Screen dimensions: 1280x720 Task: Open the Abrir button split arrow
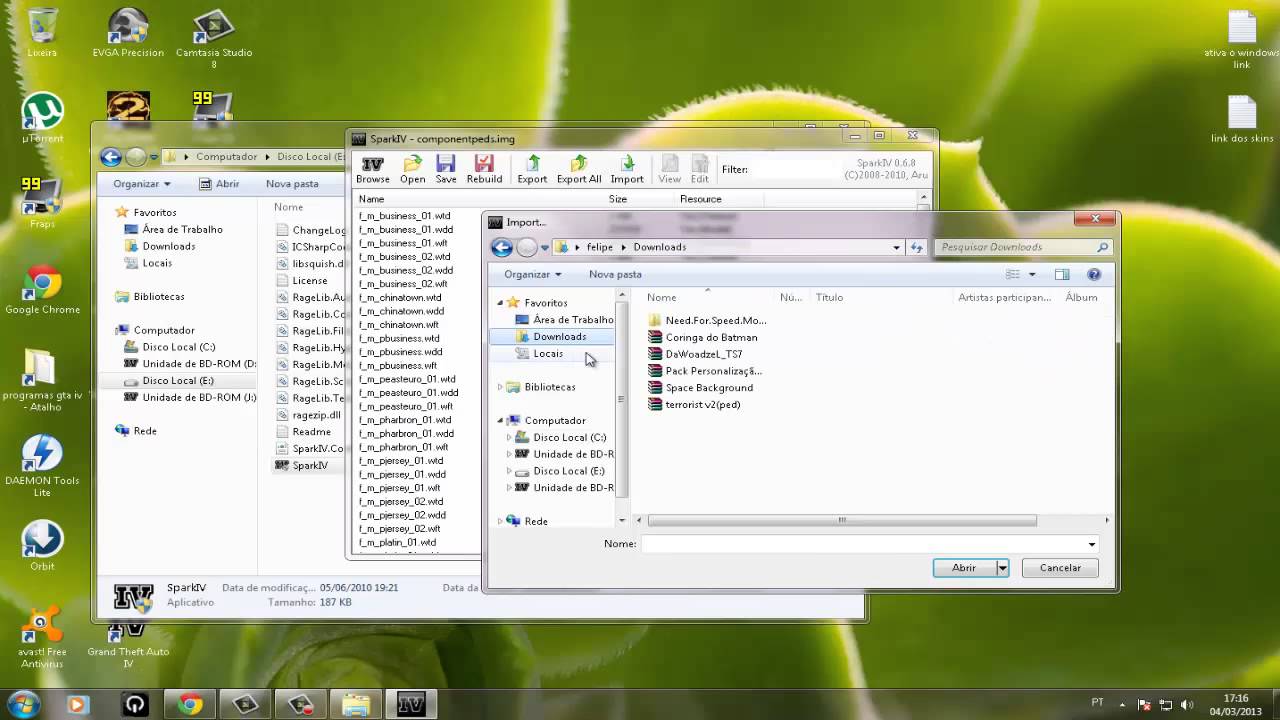pyautogui.click(x=1002, y=568)
